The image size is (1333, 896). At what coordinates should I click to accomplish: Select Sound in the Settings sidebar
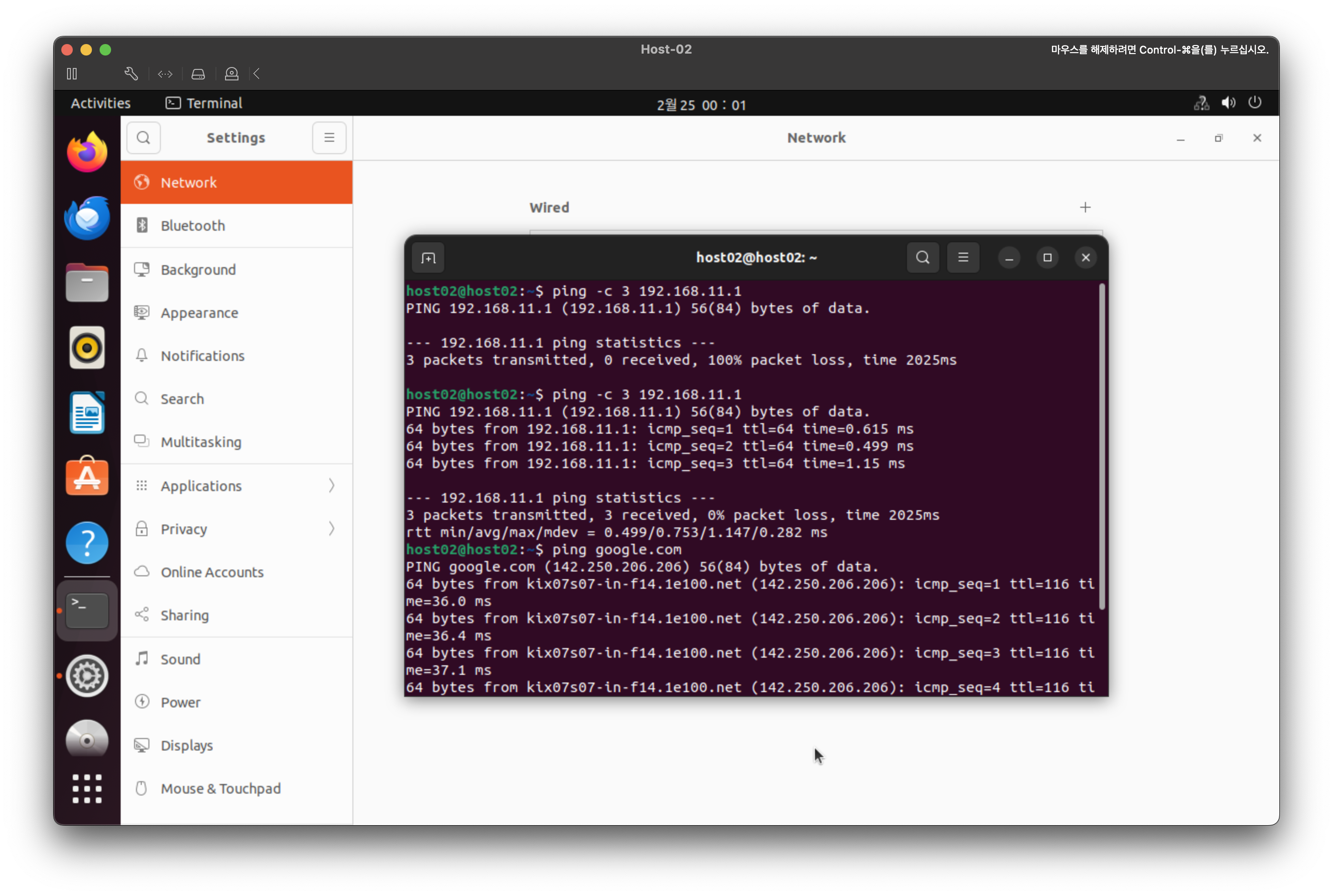181,659
